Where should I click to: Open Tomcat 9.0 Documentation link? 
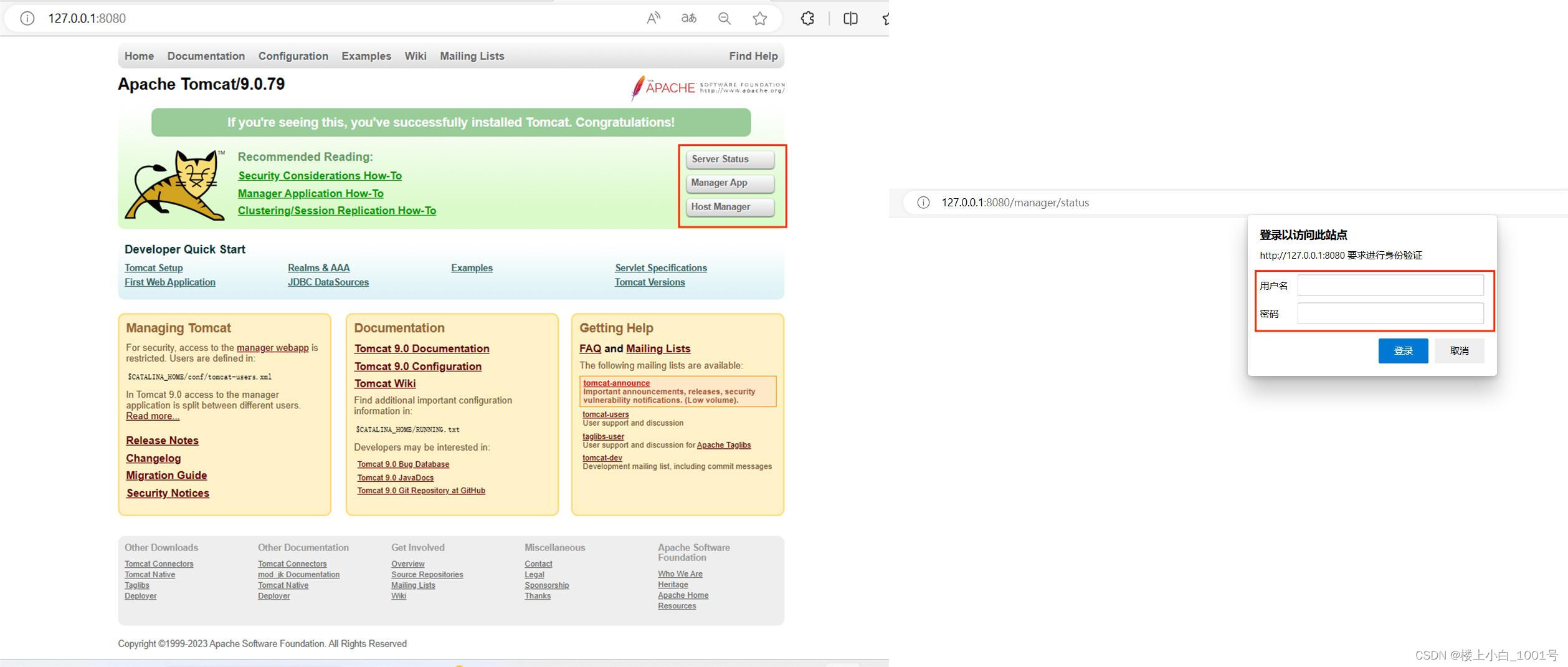[422, 349]
